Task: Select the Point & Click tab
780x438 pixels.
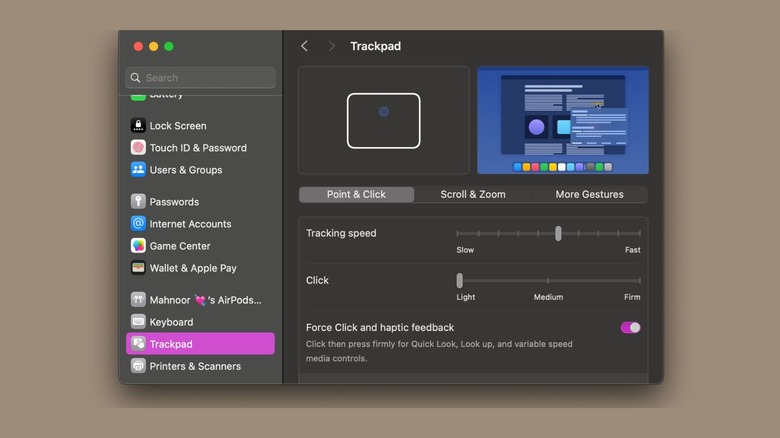Action: [x=356, y=194]
